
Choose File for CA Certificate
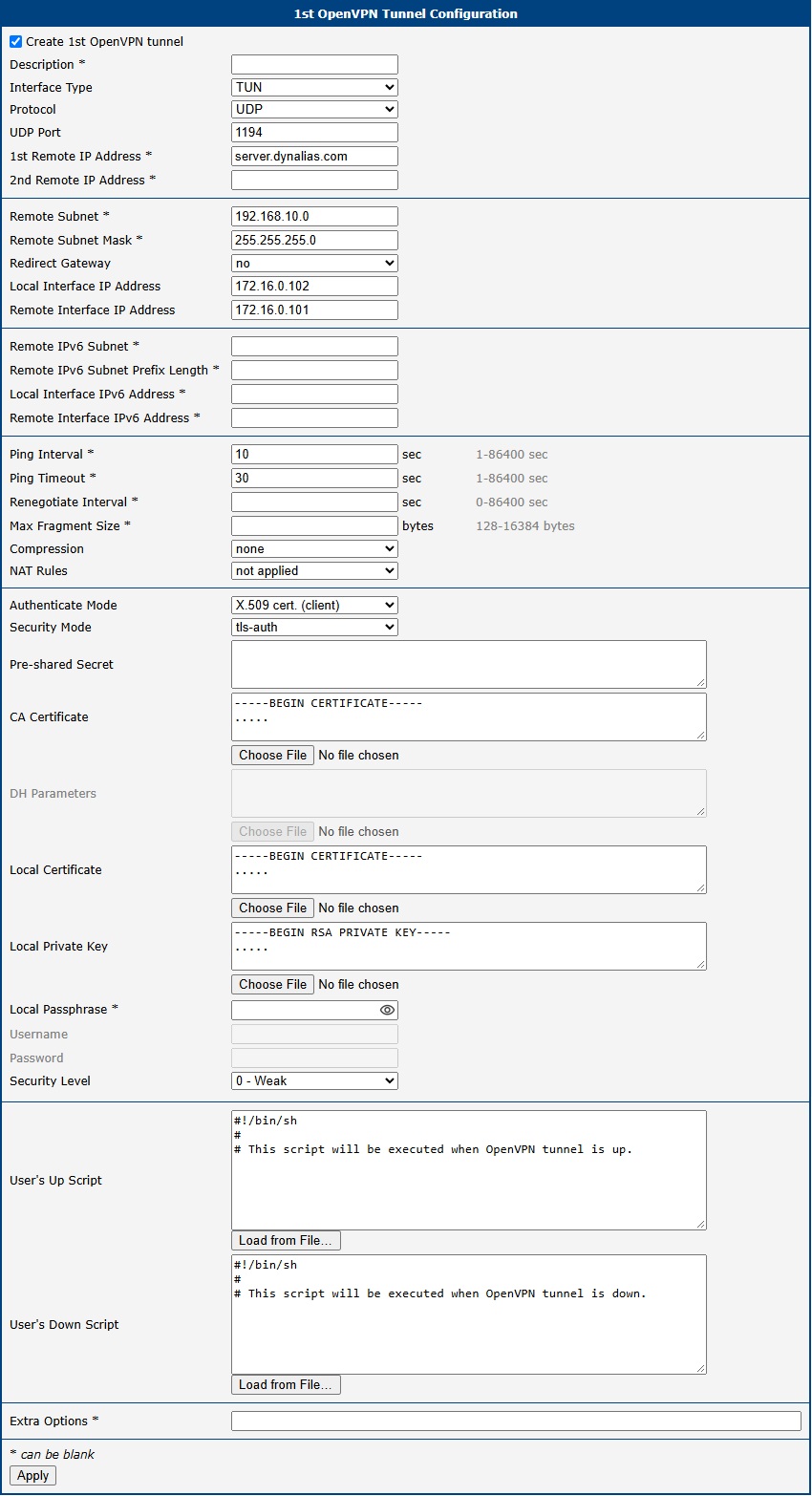(272, 755)
